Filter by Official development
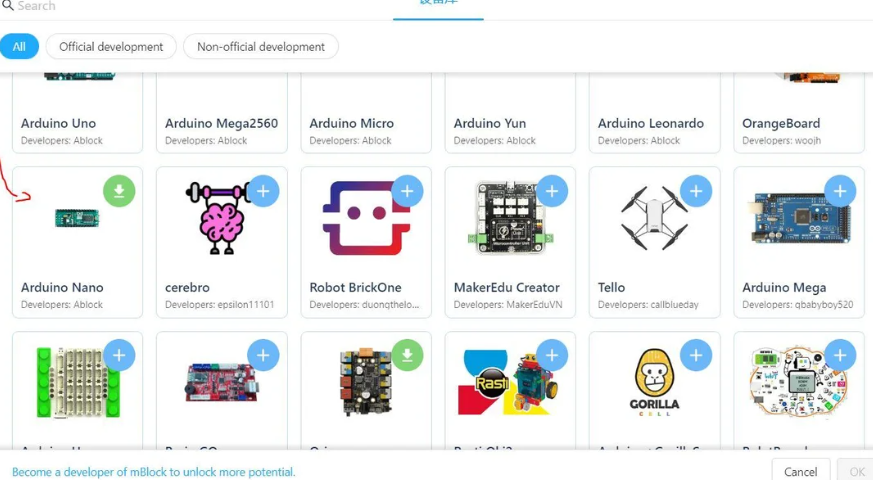Image resolution: width=873 pixels, height=480 pixels. pos(111,47)
